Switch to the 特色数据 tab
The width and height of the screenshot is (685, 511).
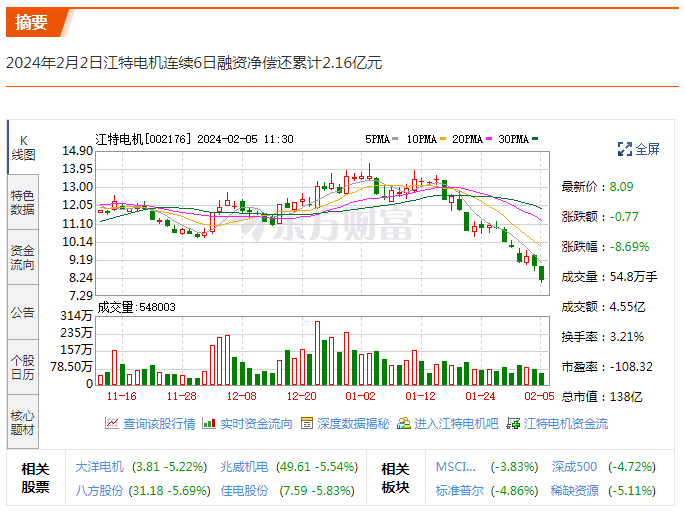coord(23,202)
